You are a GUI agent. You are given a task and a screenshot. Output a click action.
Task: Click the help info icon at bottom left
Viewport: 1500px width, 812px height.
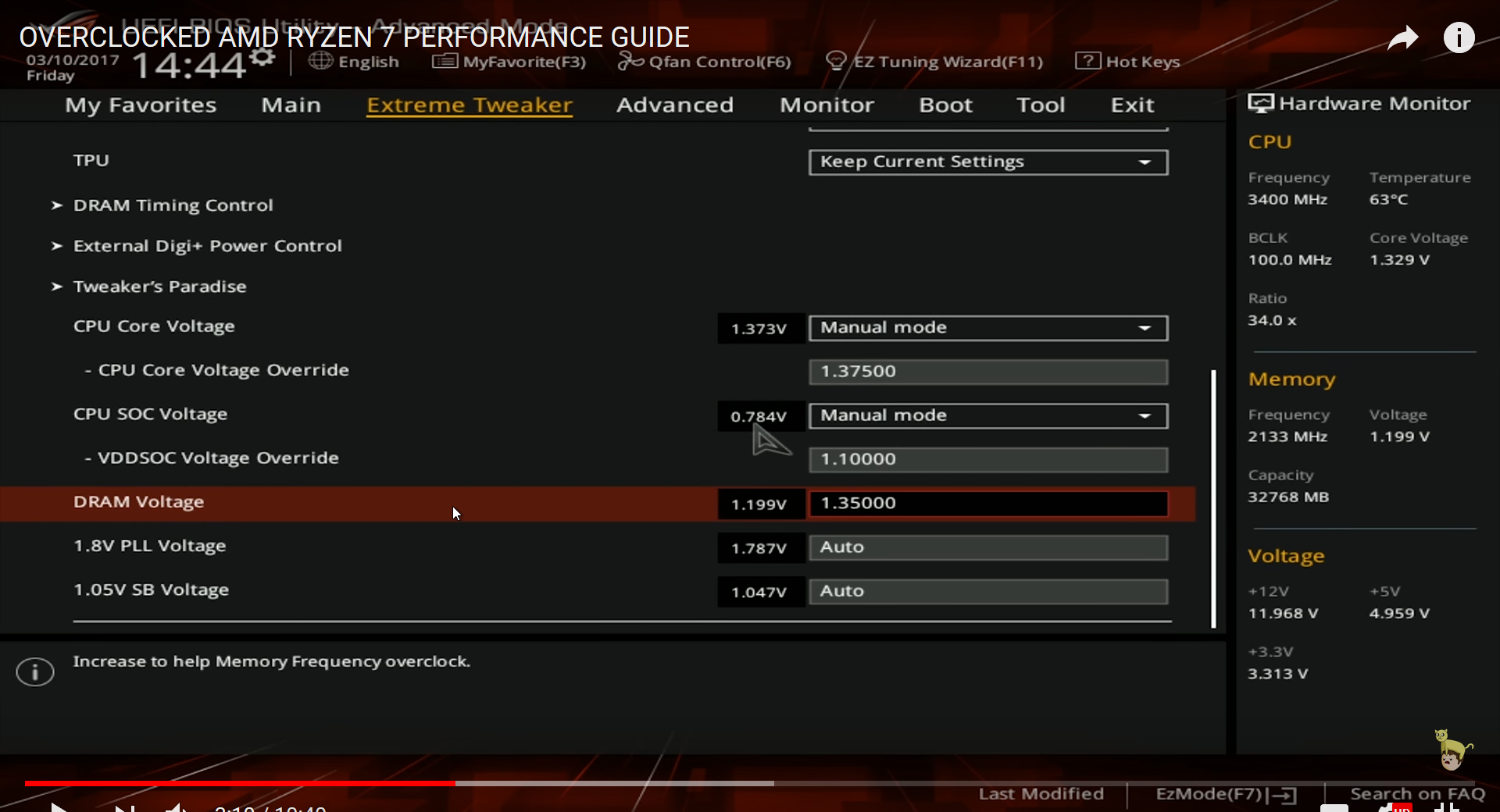click(35, 671)
